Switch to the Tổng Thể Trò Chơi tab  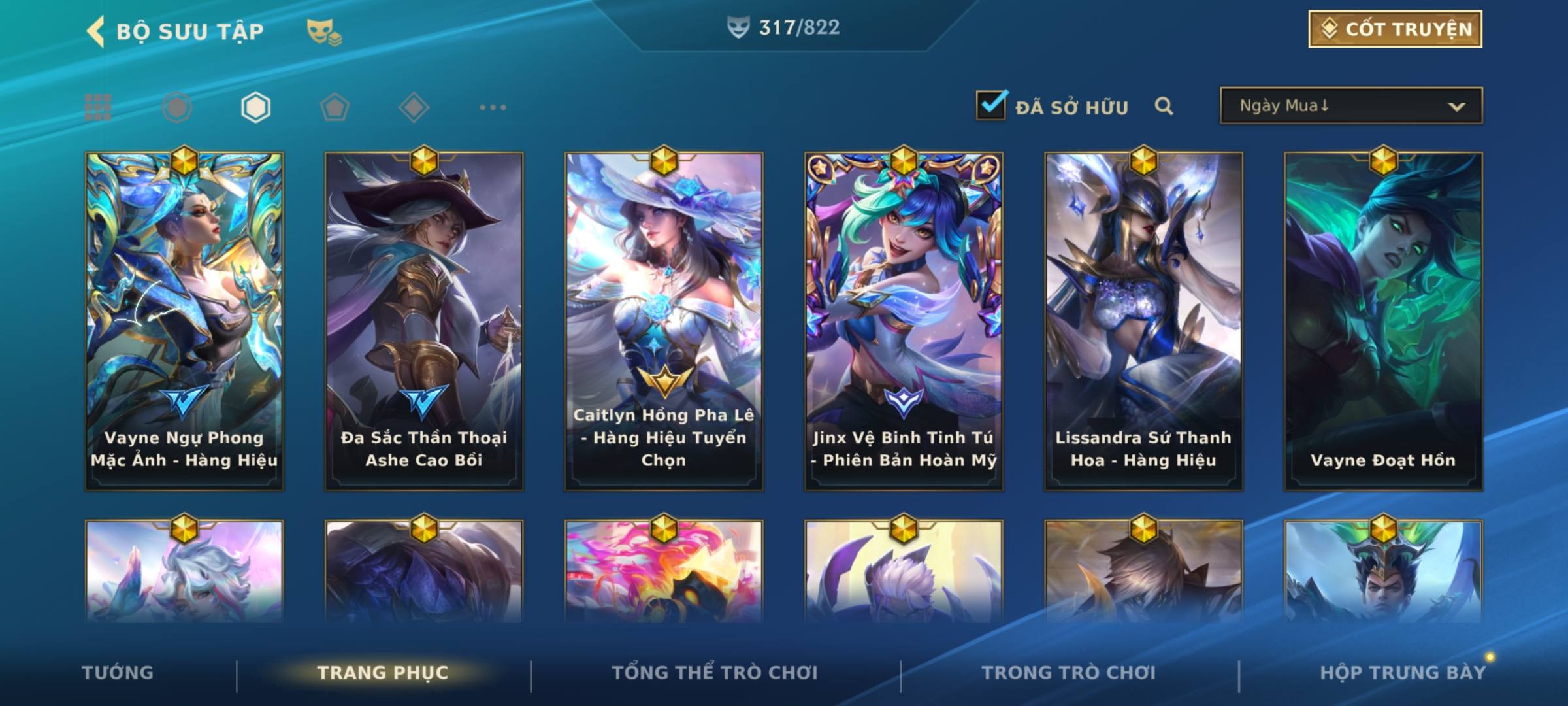coord(714,672)
